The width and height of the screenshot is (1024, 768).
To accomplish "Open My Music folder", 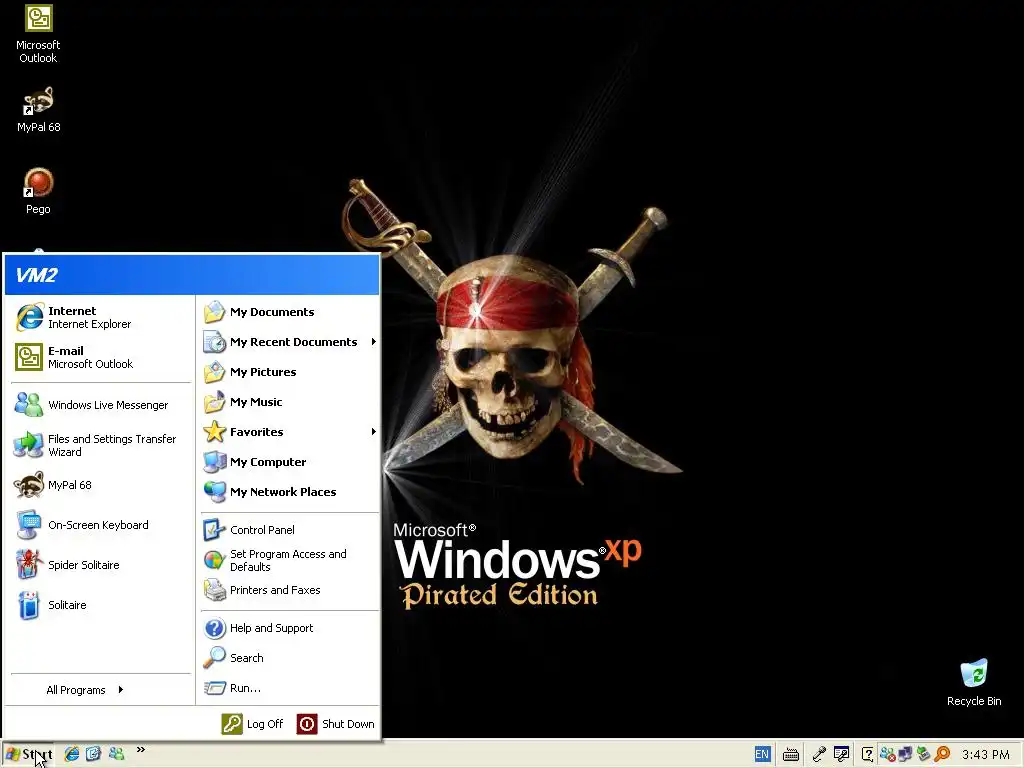I will [x=289, y=402].
